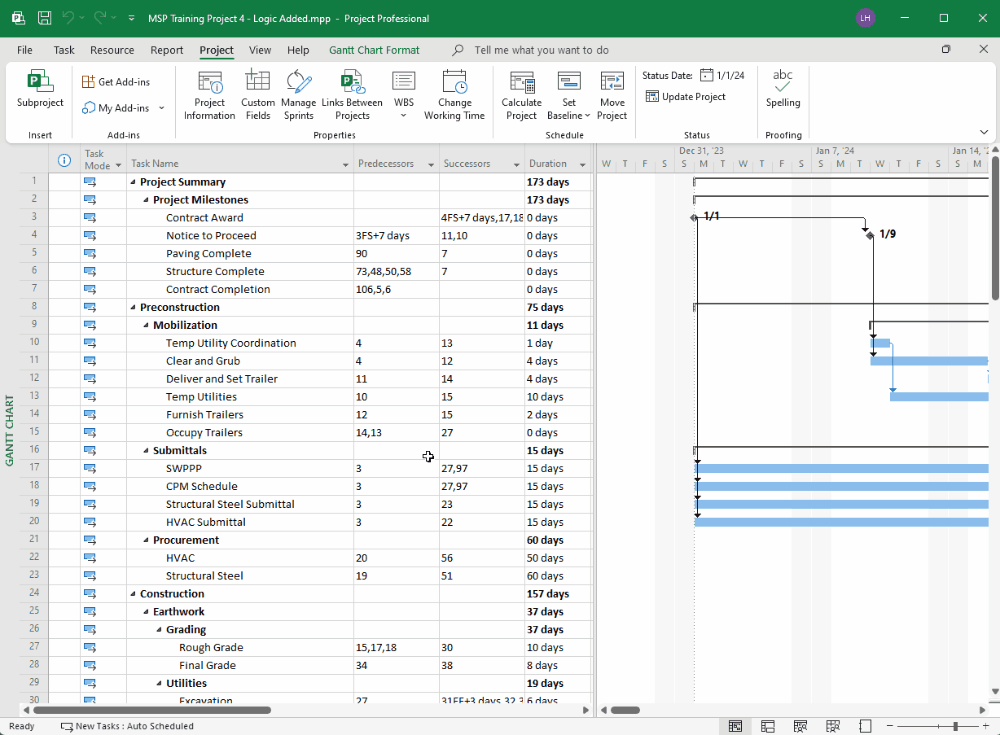Click the LH user account avatar

(865, 18)
